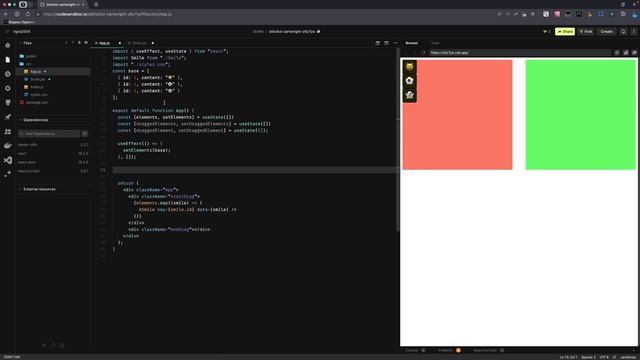The image size is (640, 360).
Task: Click the sandbox title in header
Action: coord(292,31)
